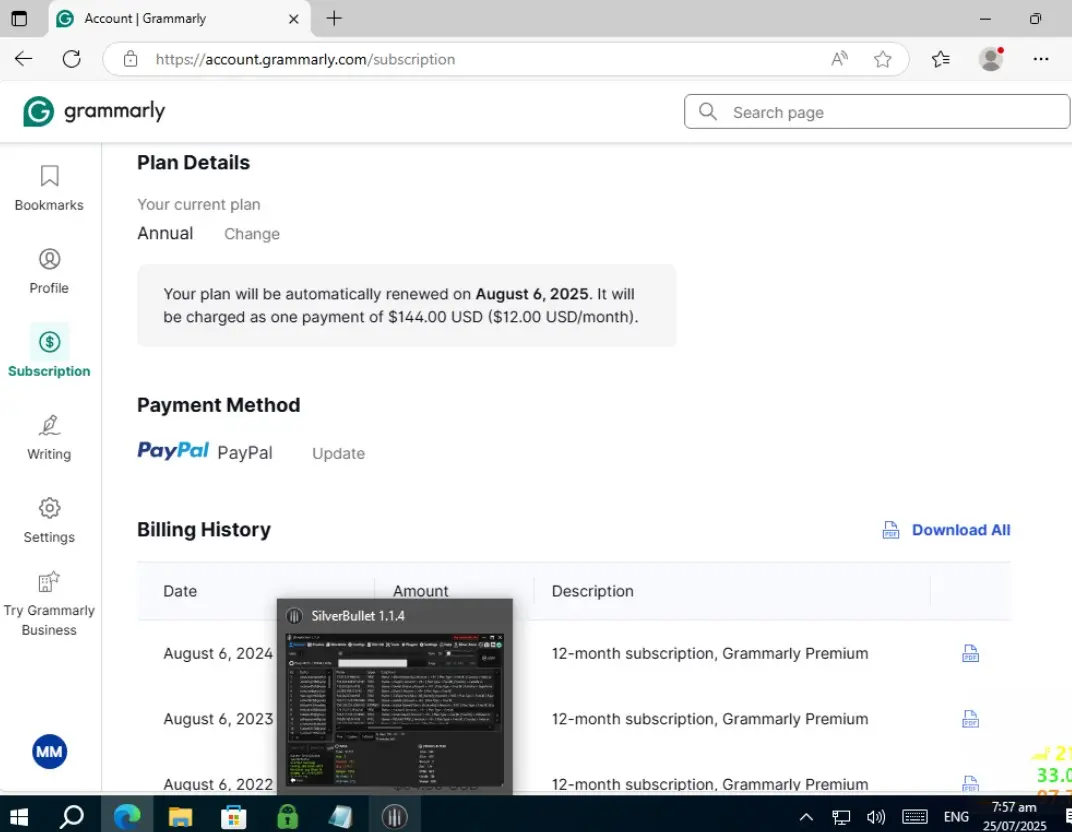Click the August 6, 2025 renewal date text
Image resolution: width=1072 pixels, height=832 pixels.
point(532,294)
